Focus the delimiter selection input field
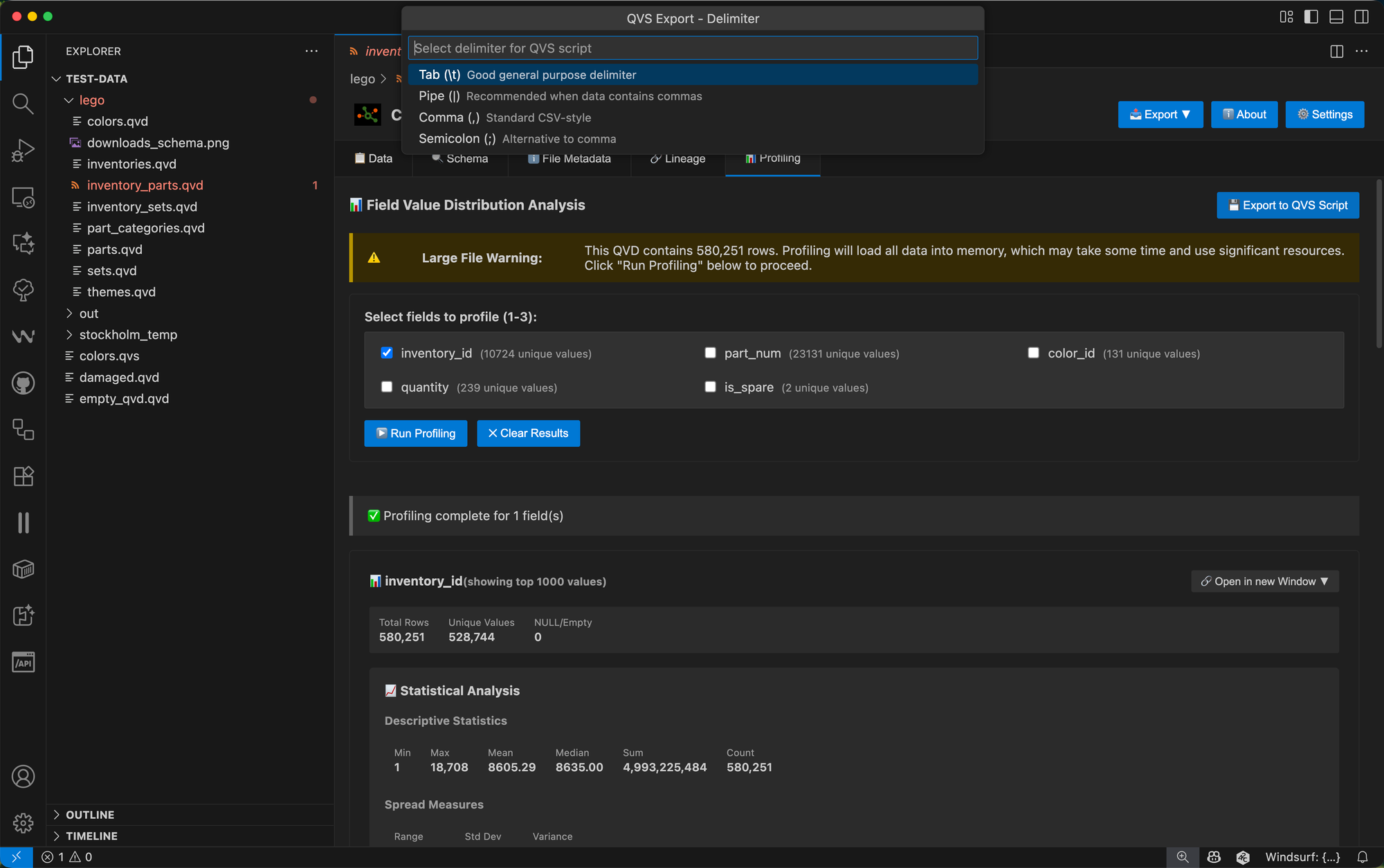1384x868 pixels. [692, 48]
